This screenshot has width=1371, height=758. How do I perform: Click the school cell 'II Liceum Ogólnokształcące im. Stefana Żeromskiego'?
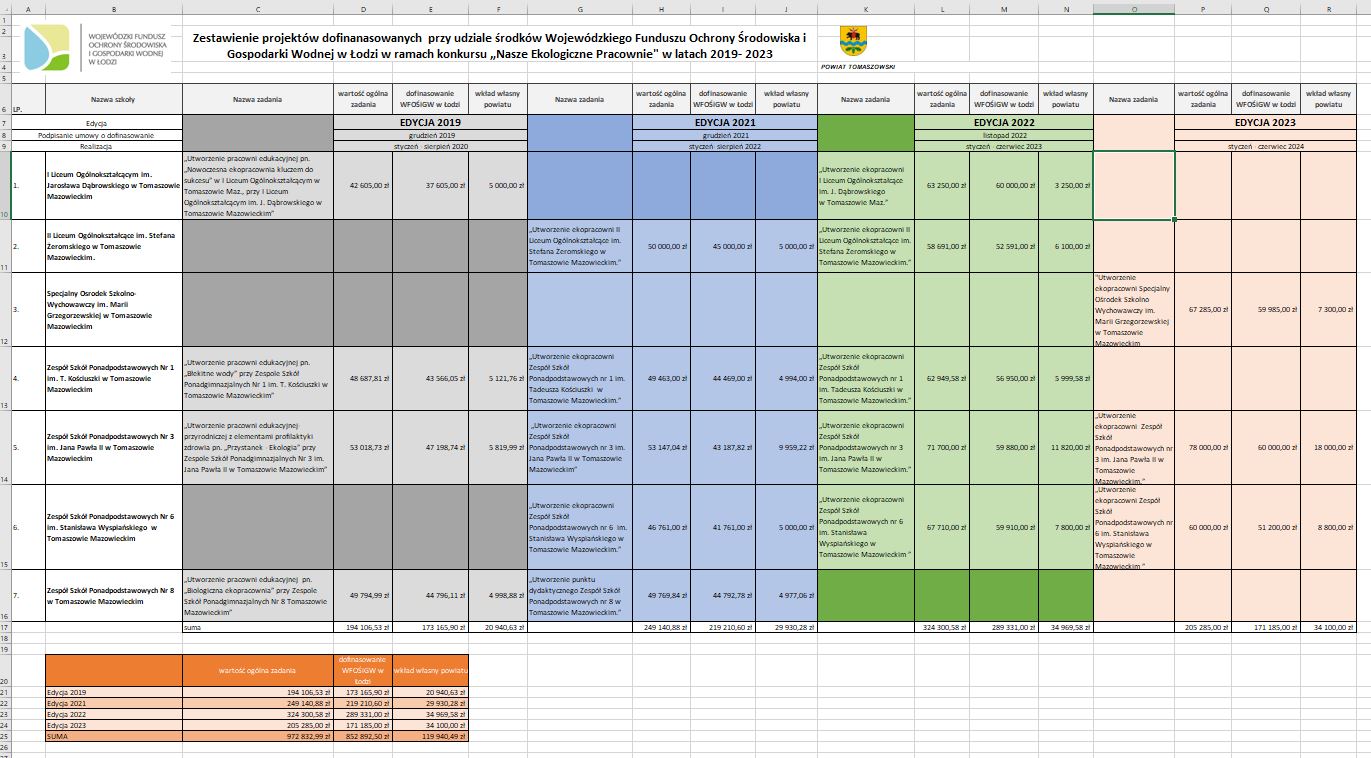[113, 246]
